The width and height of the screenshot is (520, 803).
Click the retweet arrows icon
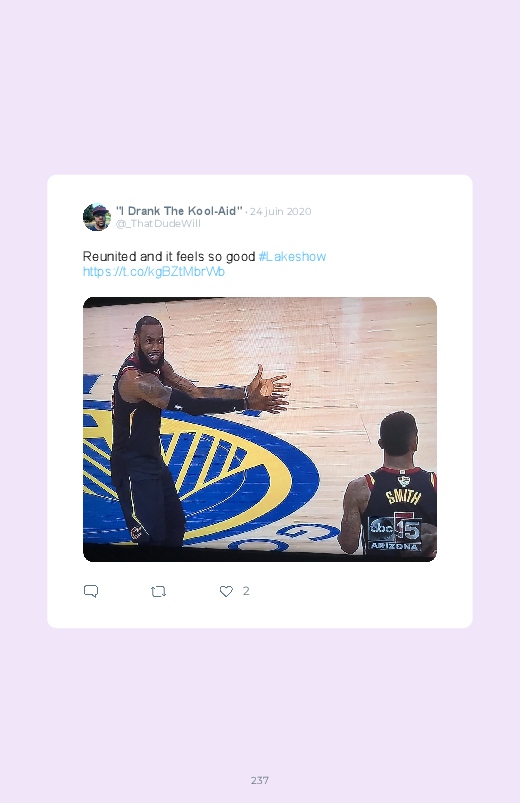[158, 591]
